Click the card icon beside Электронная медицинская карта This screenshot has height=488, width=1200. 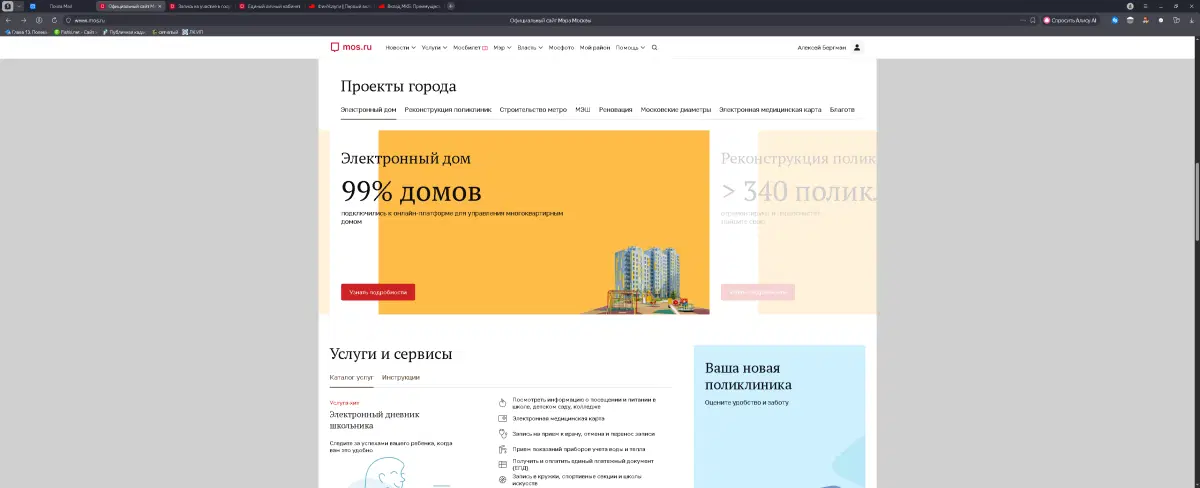502,419
